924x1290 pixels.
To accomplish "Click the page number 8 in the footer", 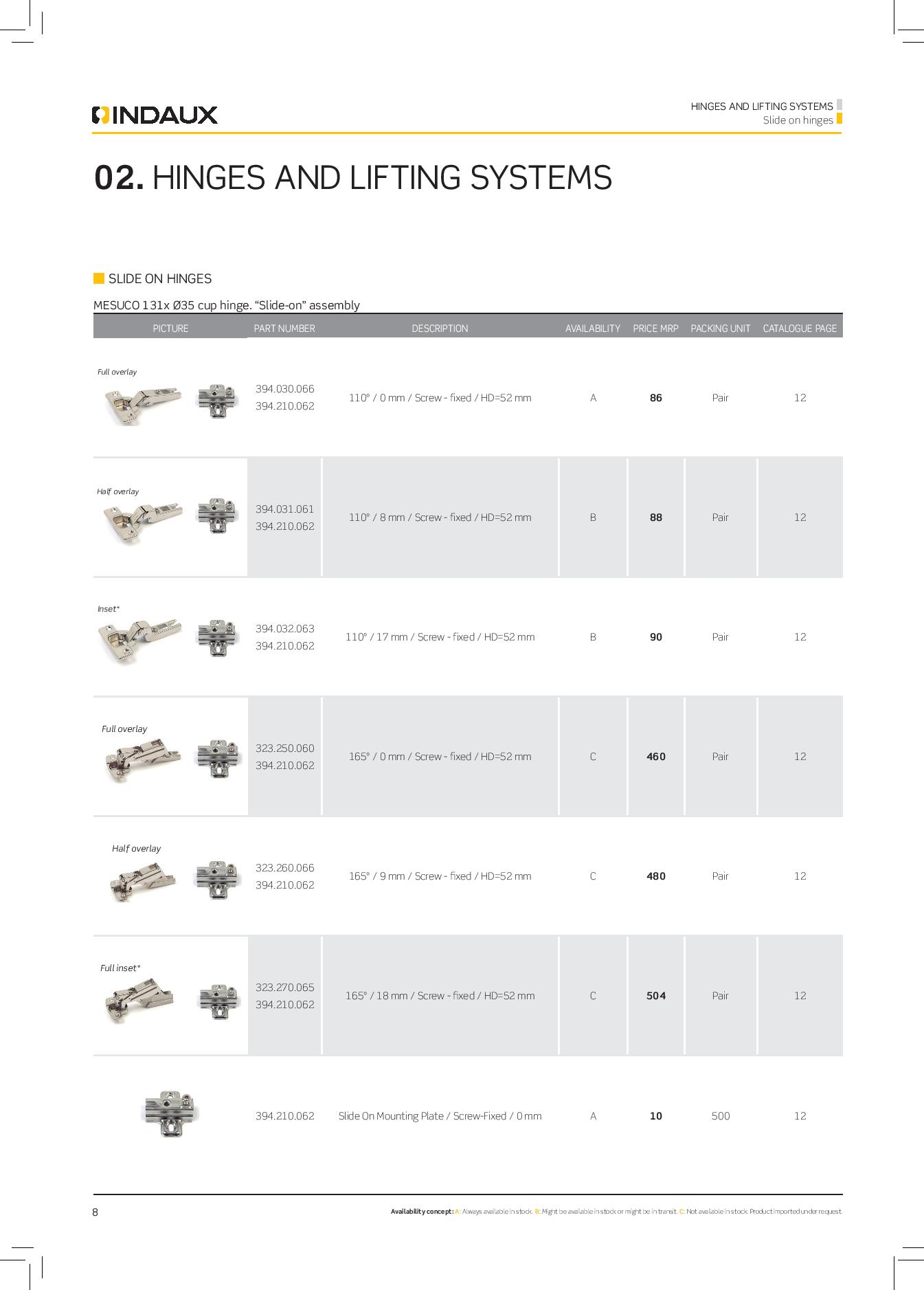I will (x=95, y=1212).
